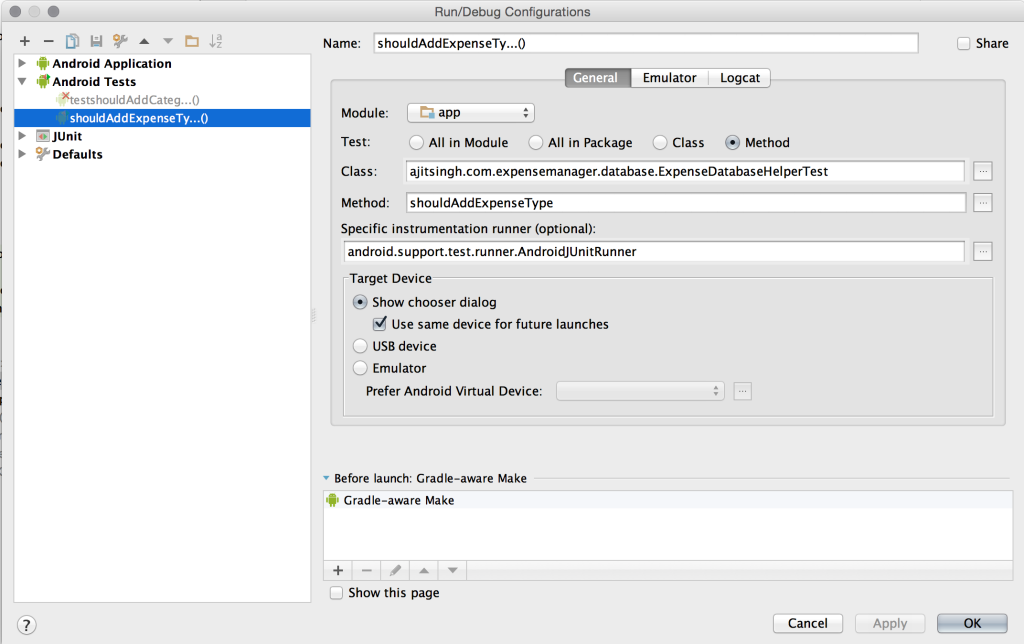Collapse the Before launch section

(326, 479)
